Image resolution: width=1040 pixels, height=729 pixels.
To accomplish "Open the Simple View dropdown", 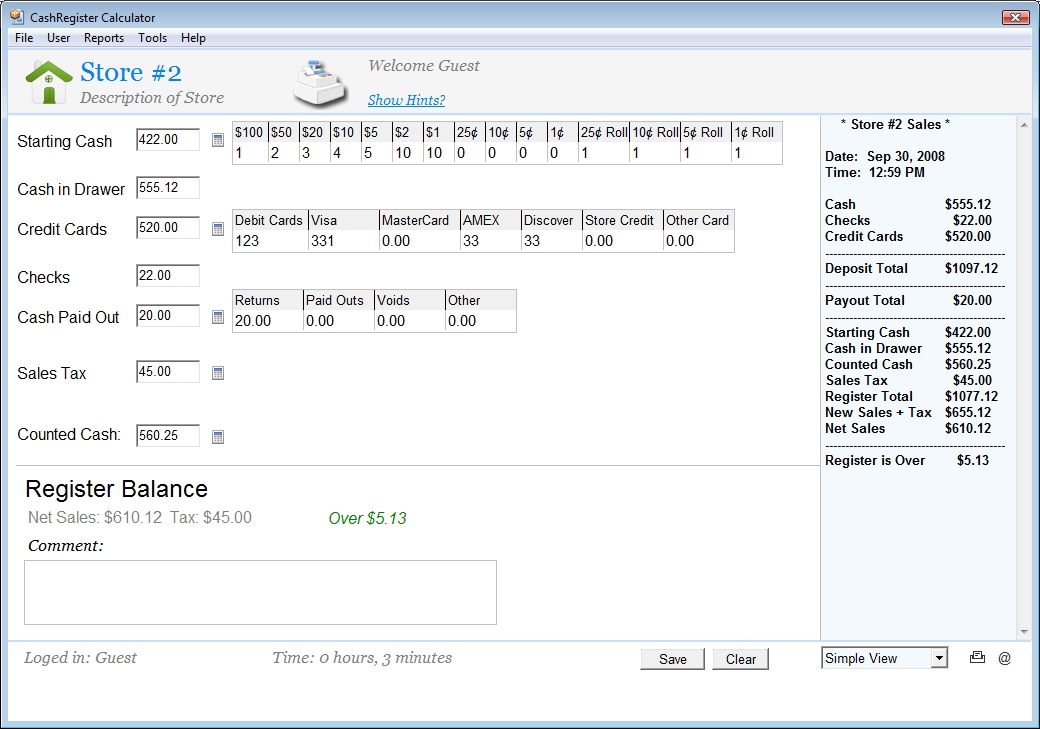I will coord(884,657).
